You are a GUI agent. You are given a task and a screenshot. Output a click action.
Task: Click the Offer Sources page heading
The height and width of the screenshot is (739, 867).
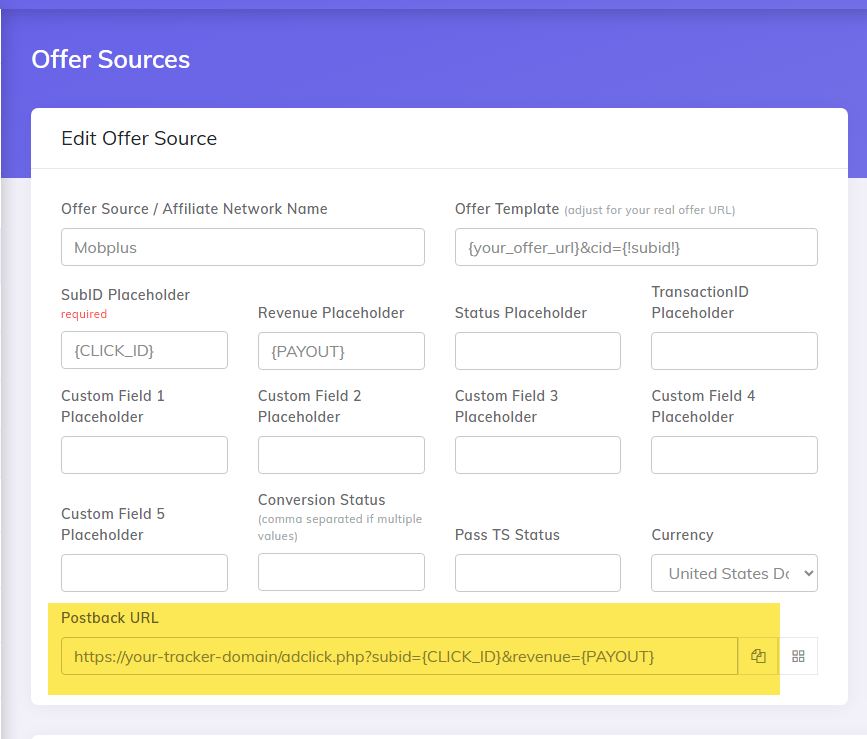(110, 59)
